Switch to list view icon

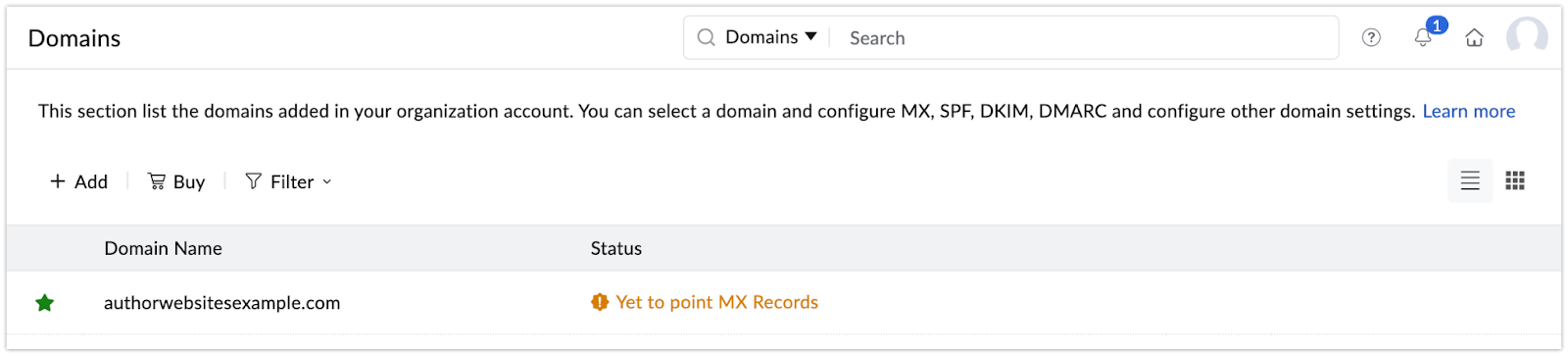tap(1470, 180)
